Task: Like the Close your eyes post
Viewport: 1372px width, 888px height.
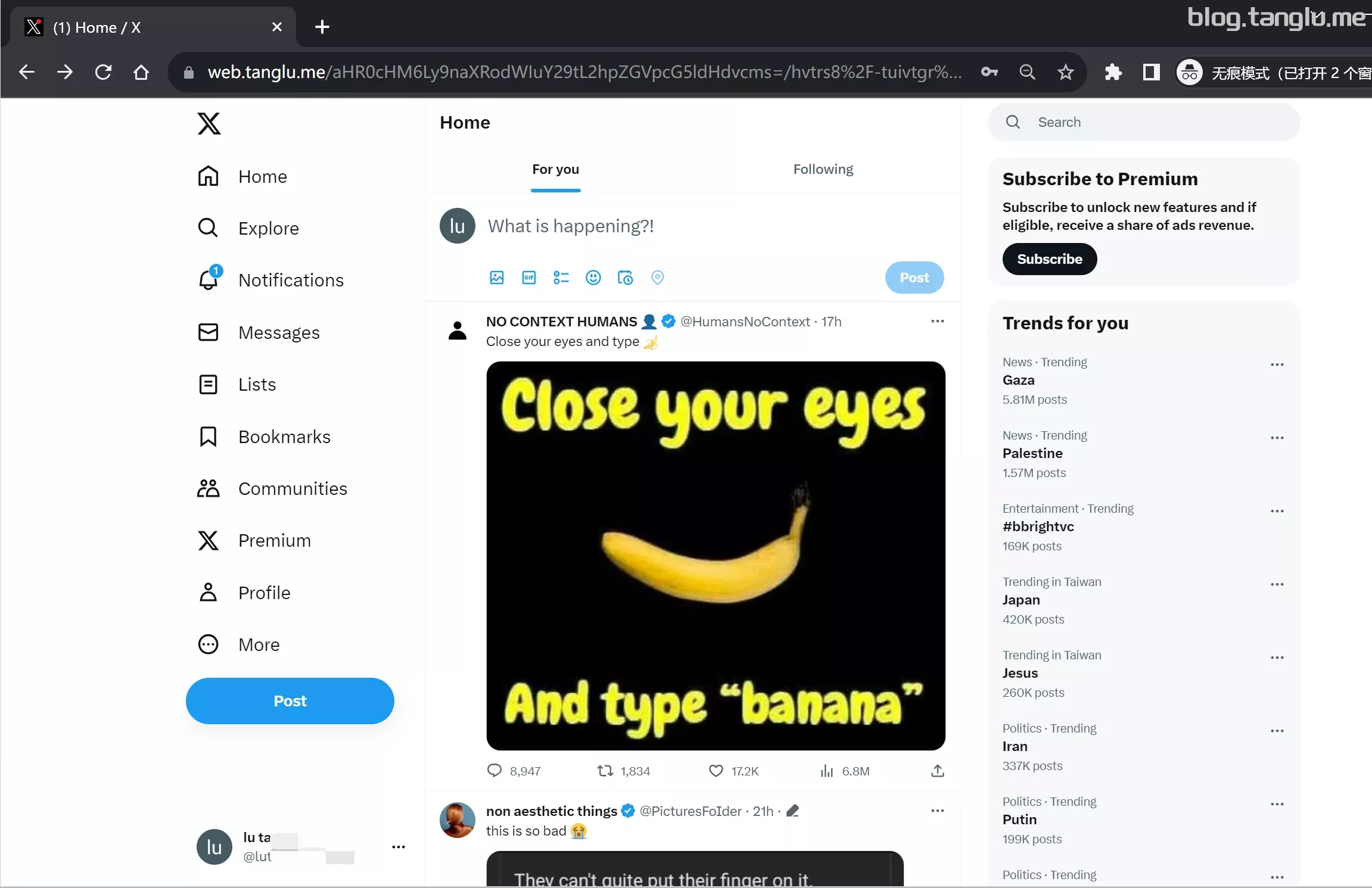Action: pyautogui.click(x=733, y=771)
